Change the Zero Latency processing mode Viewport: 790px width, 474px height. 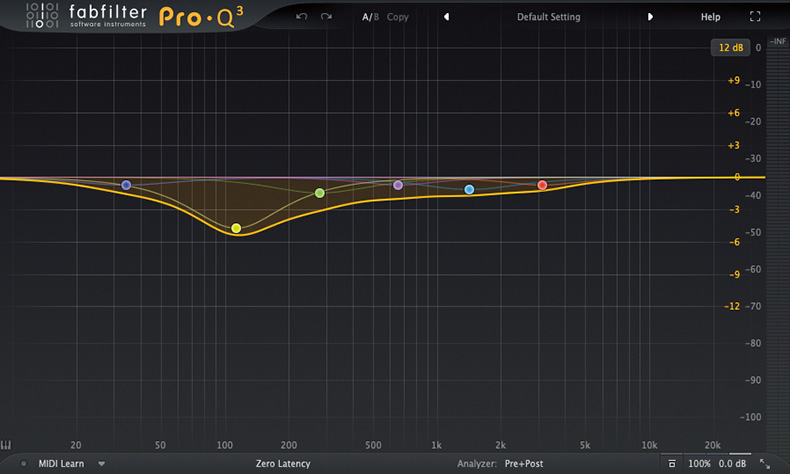click(x=283, y=463)
